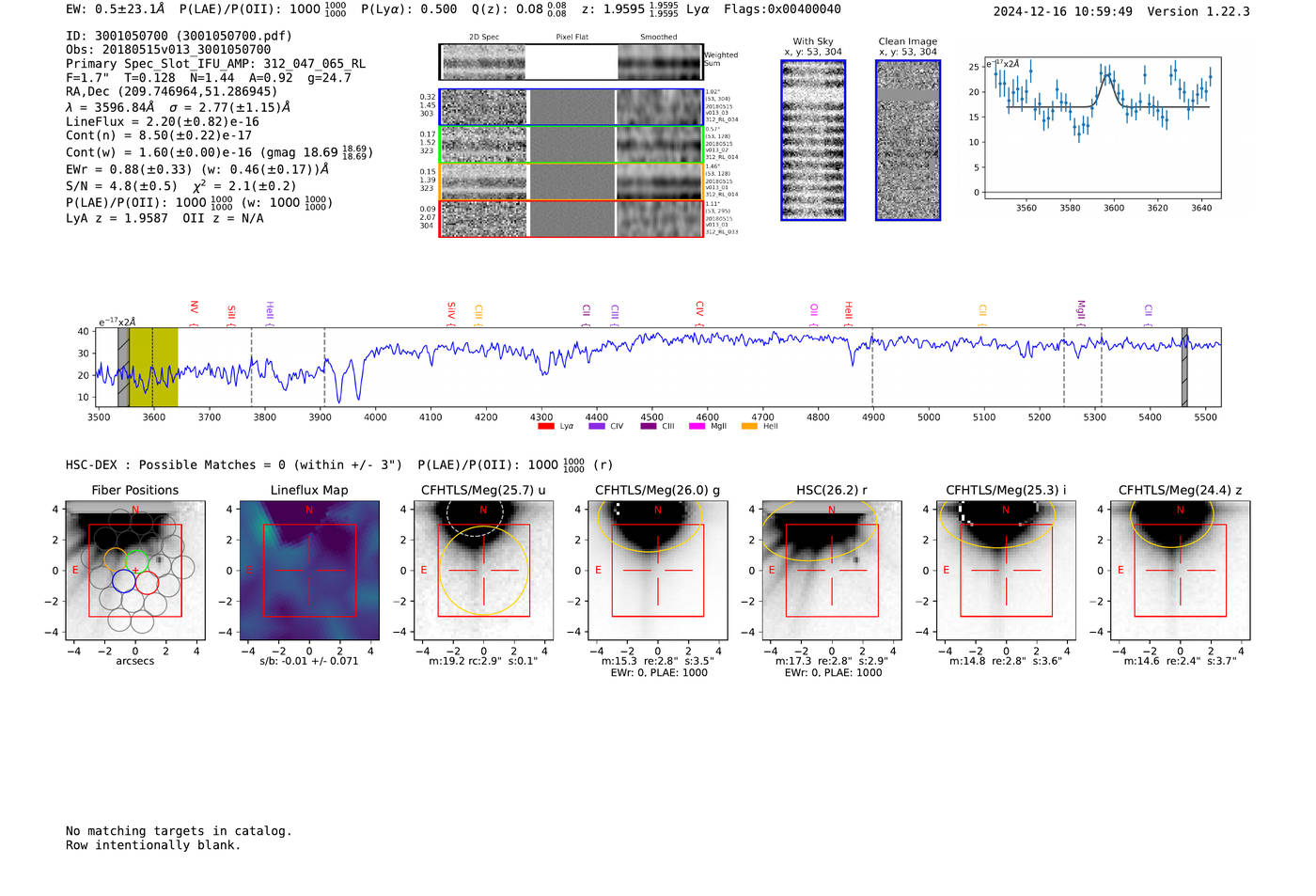Select the red-bordered fiber 2D spectrum row
The image size is (1316, 896).
[571, 218]
